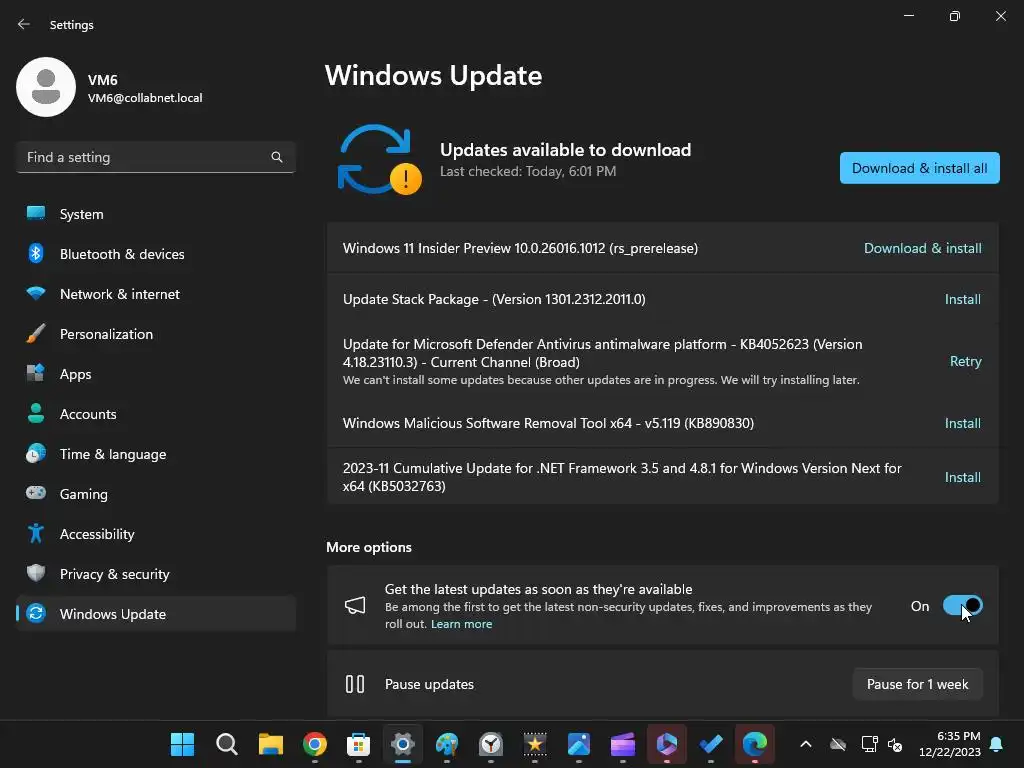Select Windows Update in sidebar
Image resolution: width=1024 pixels, height=768 pixels.
155,614
